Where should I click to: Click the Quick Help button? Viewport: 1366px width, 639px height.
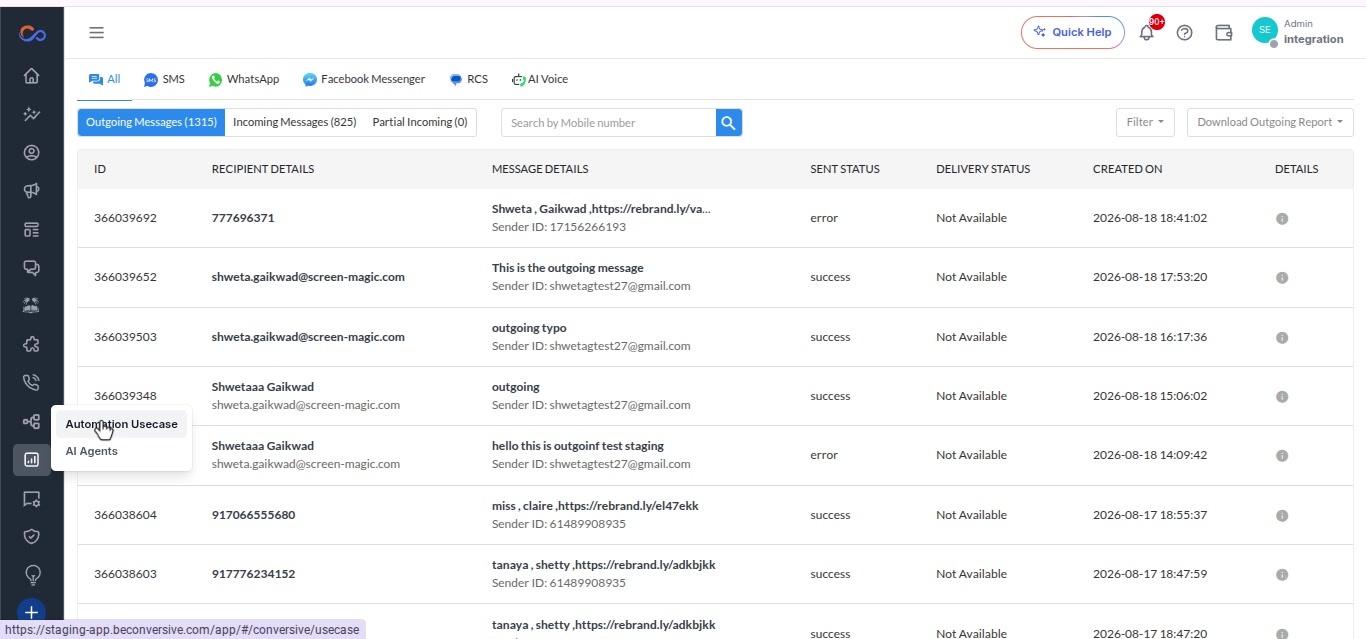tap(1073, 32)
